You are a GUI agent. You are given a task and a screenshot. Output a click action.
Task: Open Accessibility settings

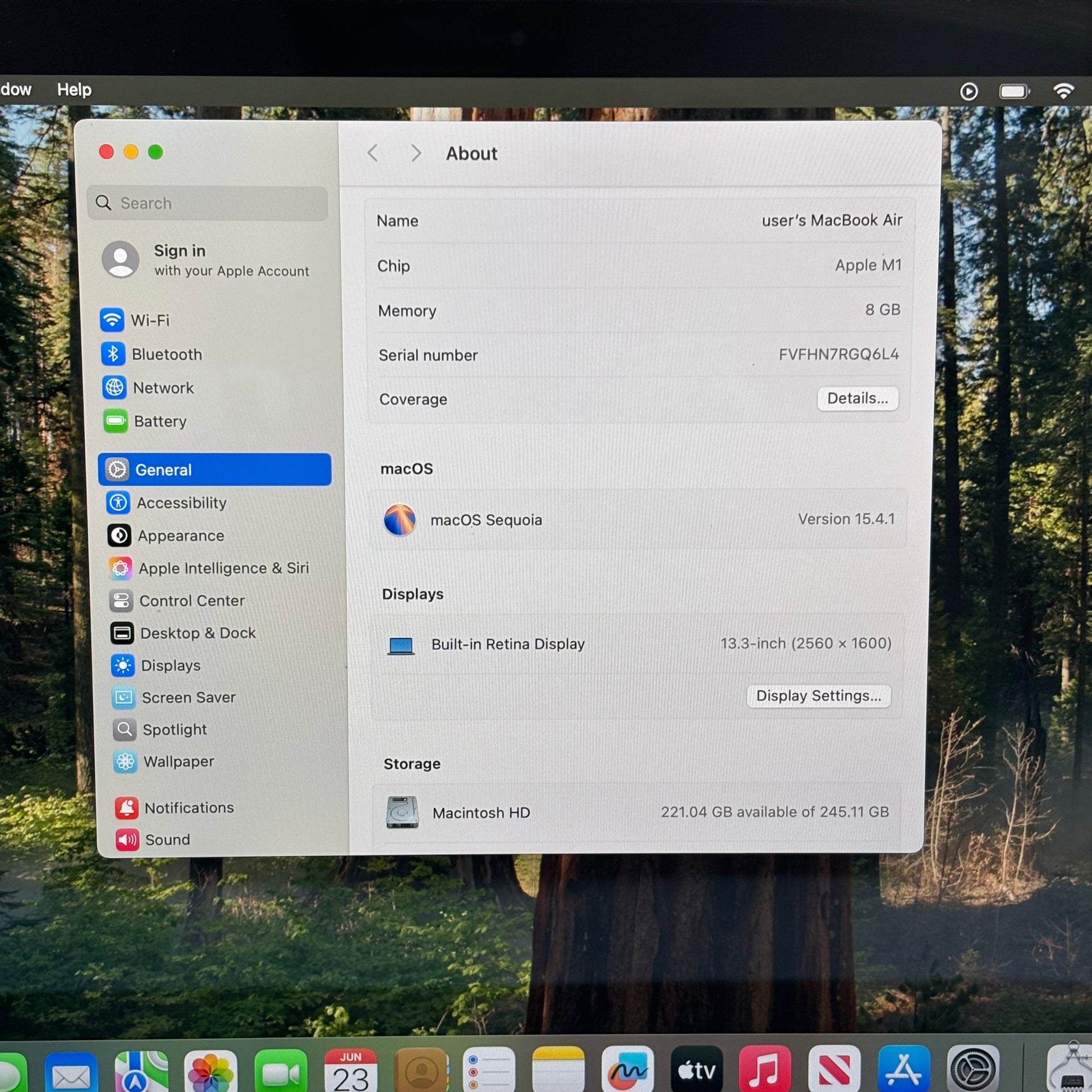[x=167, y=502]
